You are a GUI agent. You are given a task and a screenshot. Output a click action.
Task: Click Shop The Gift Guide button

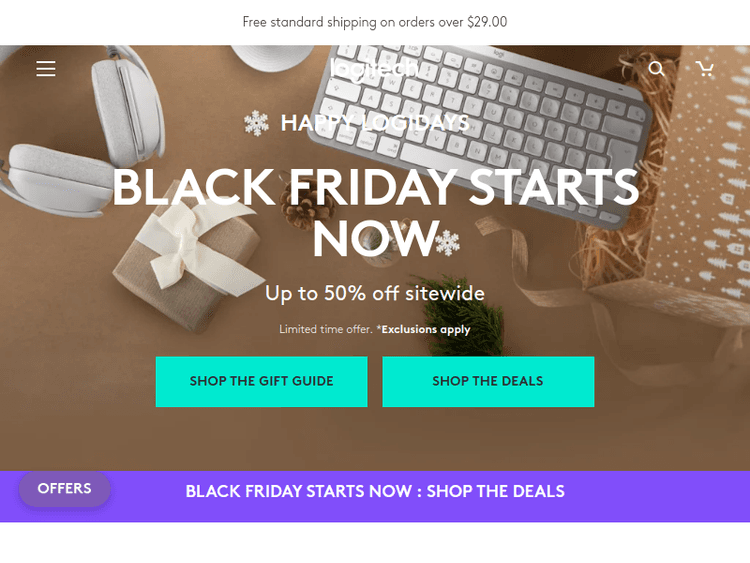[261, 381]
